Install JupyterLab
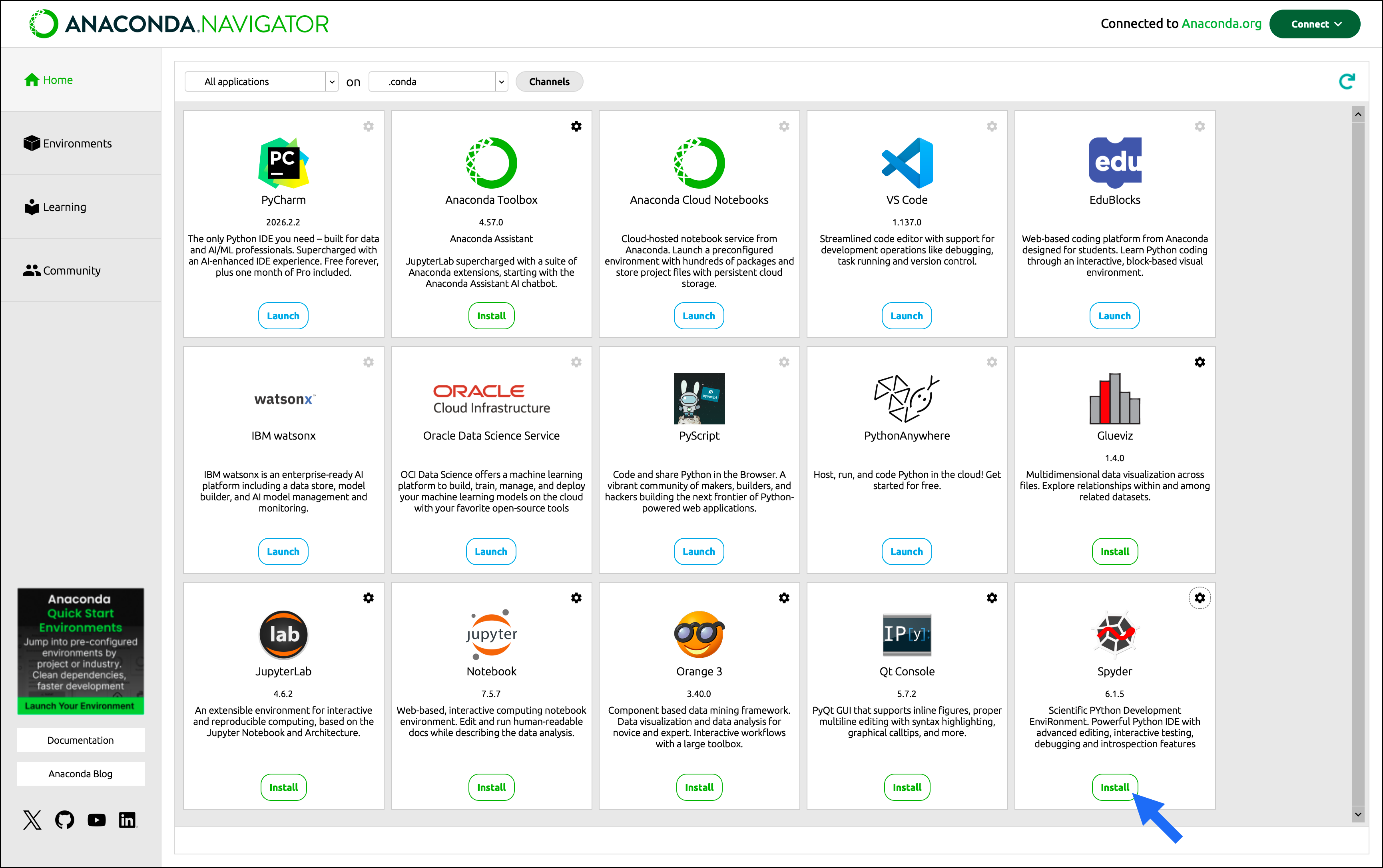Screen dimensions: 1383x868 284,788
